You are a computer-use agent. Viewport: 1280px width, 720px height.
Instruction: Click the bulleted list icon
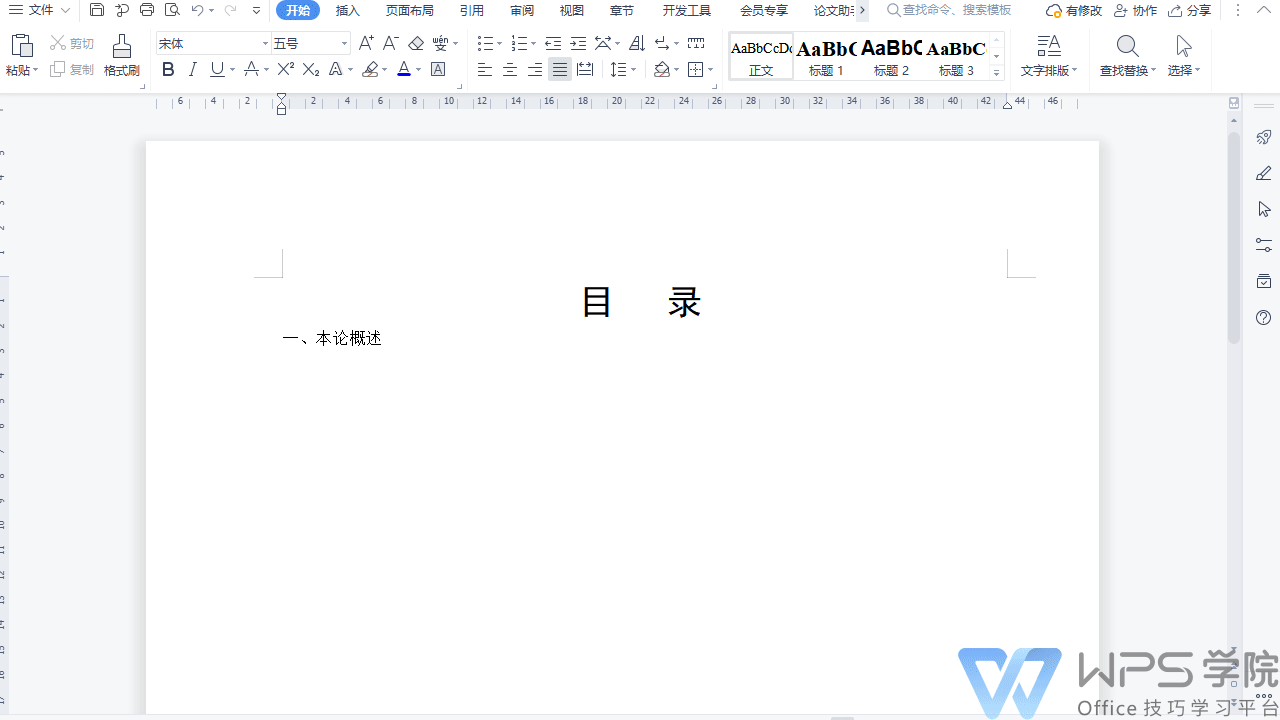[x=485, y=43]
